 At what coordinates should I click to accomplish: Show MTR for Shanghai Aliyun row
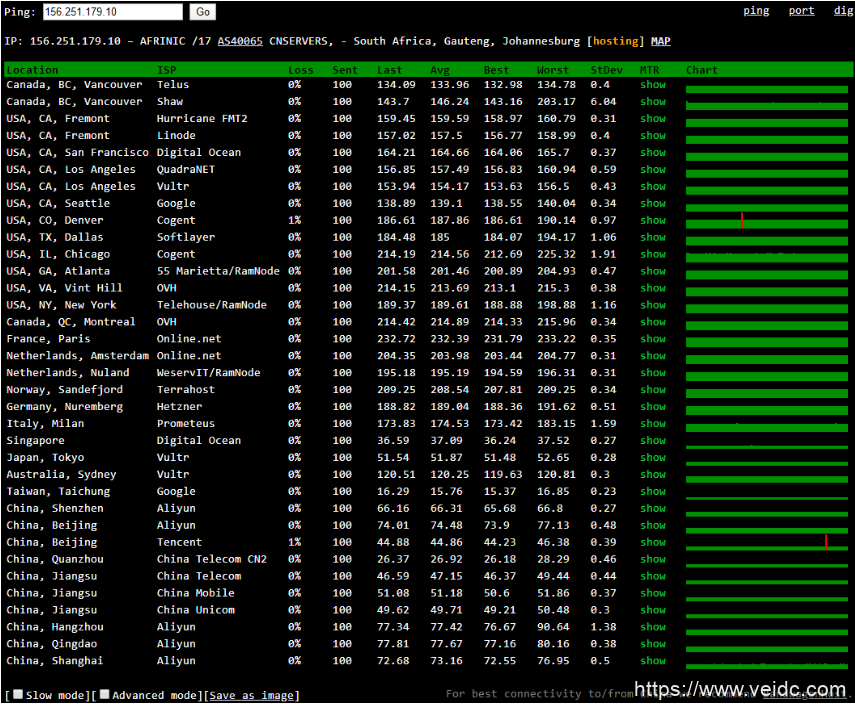(x=653, y=661)
